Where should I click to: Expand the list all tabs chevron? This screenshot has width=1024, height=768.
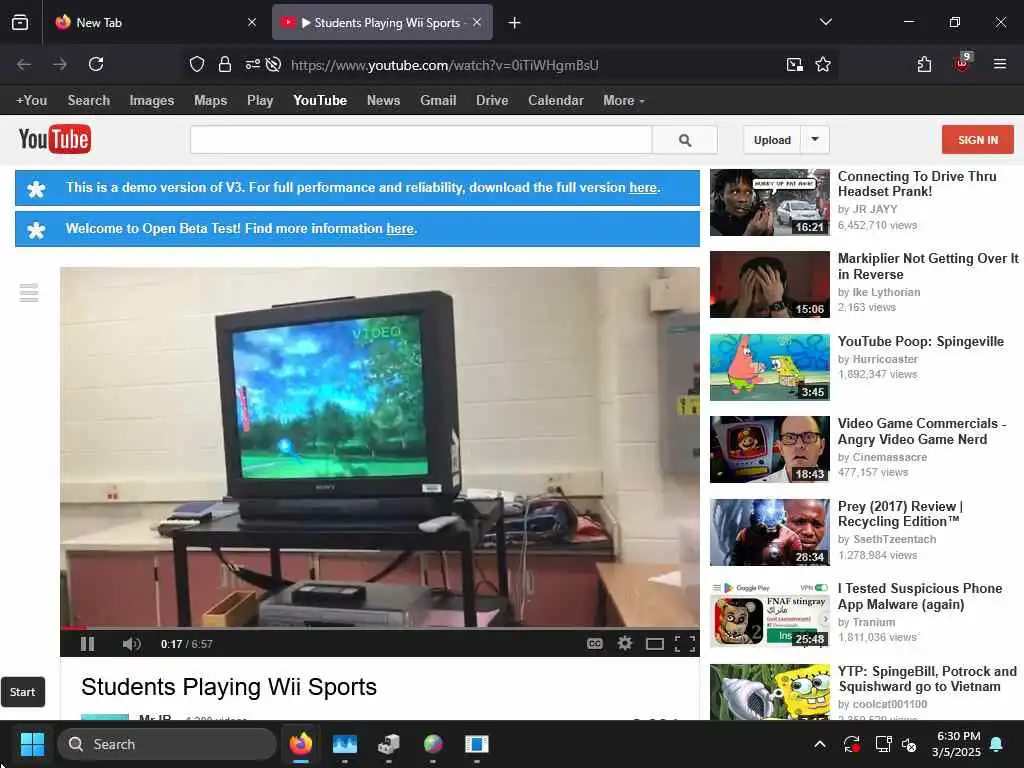[x=825, y=22]
